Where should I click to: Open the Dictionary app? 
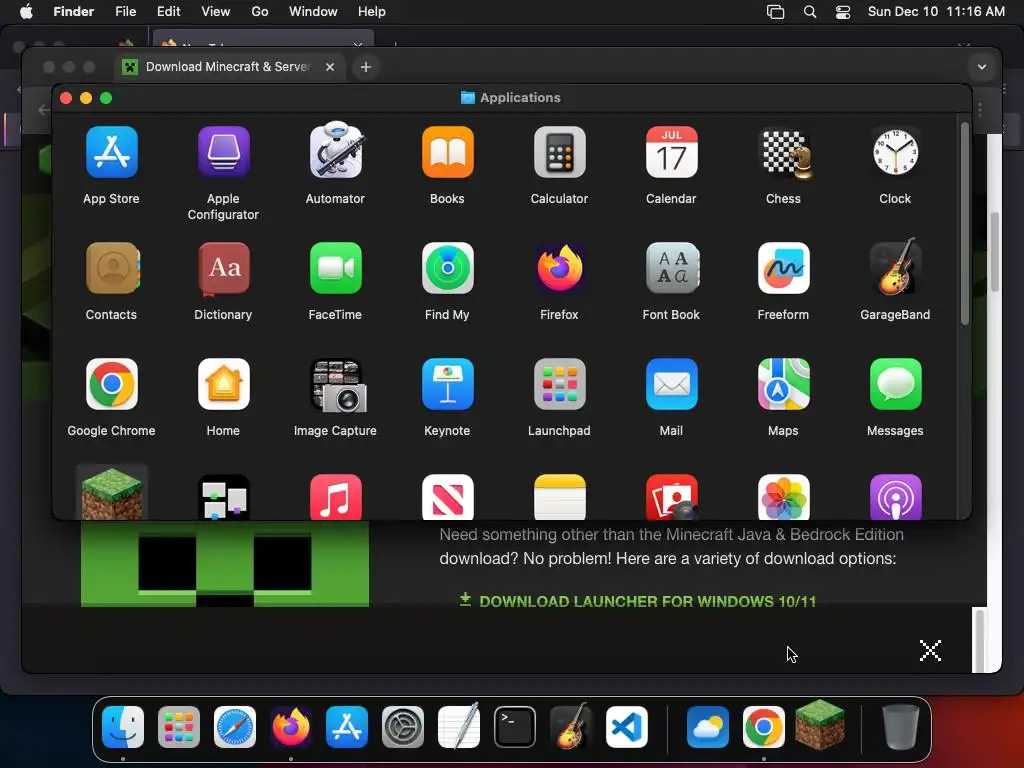tap(223, 268)
